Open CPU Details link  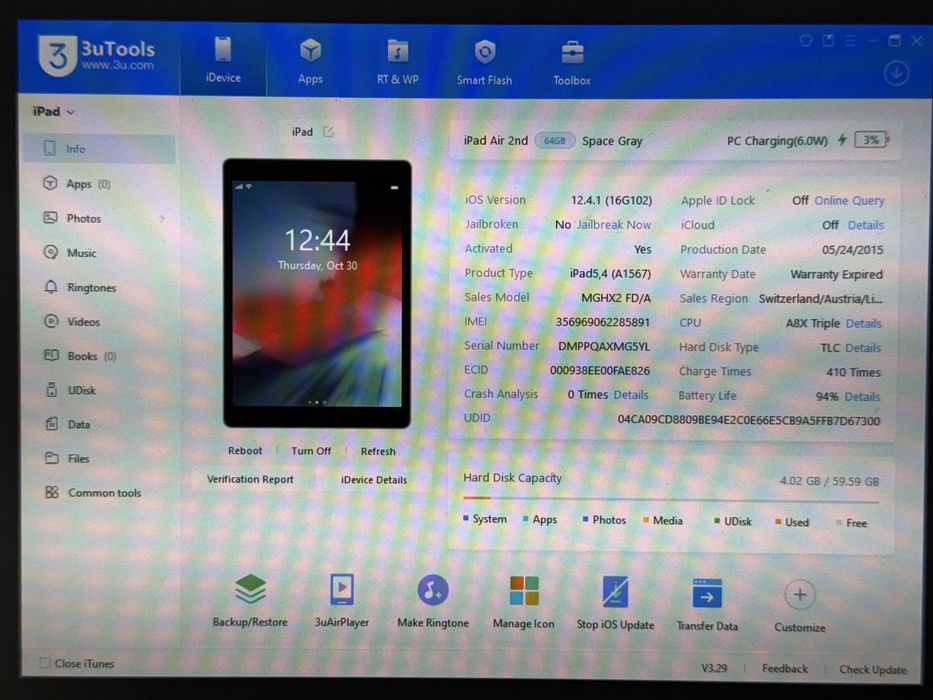(863, 323)
